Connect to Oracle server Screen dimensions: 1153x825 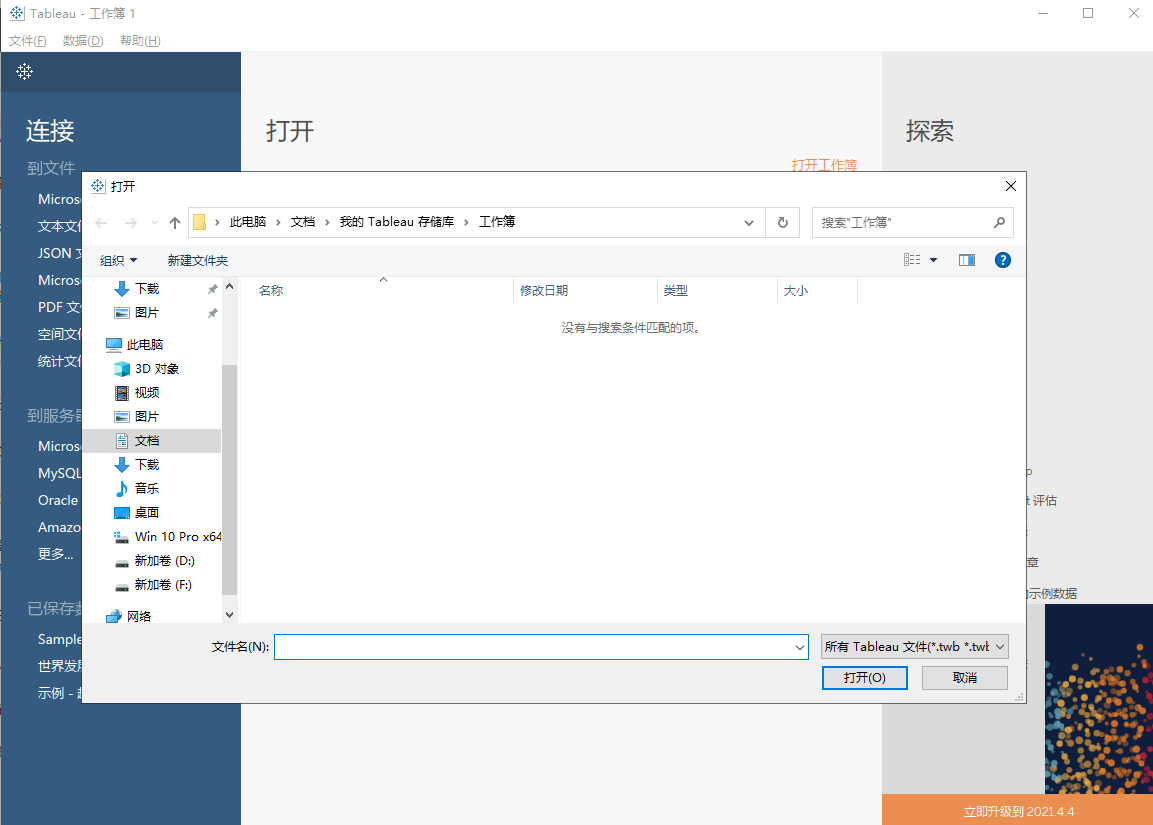click(58, 500)
